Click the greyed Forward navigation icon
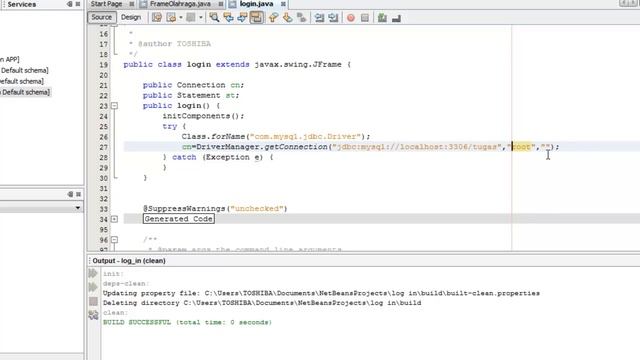640x360 pixels. tap(191, 18)
